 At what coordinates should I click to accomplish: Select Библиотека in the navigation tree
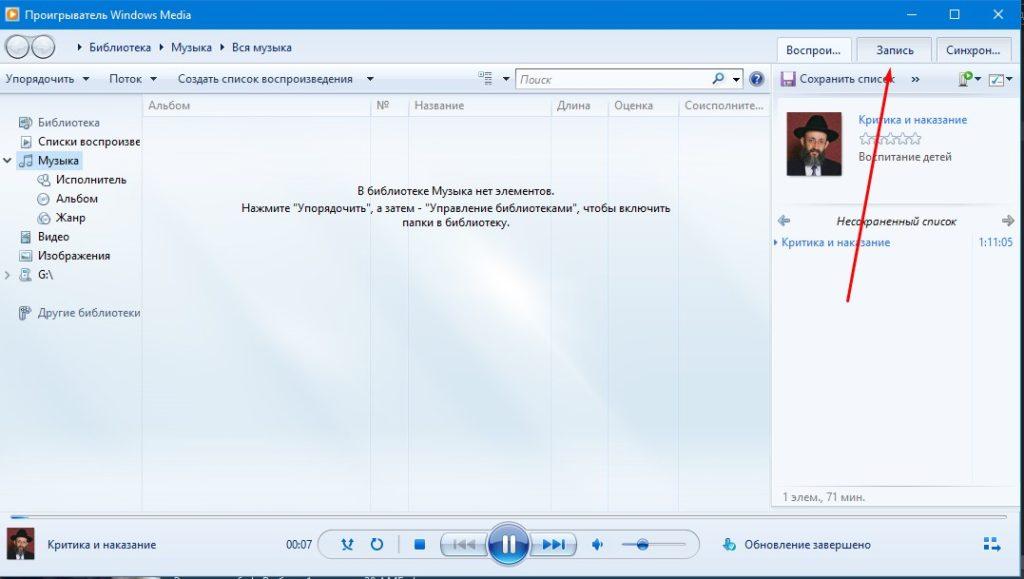coord(68,122)
